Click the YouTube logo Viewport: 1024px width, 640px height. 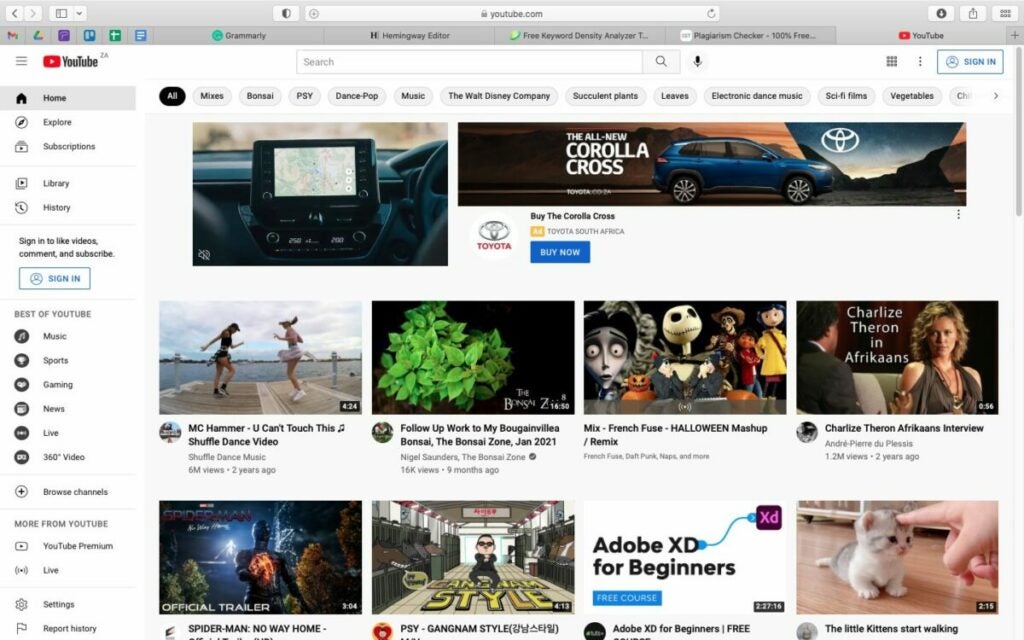pyautogui.click(x=71, y=61)
